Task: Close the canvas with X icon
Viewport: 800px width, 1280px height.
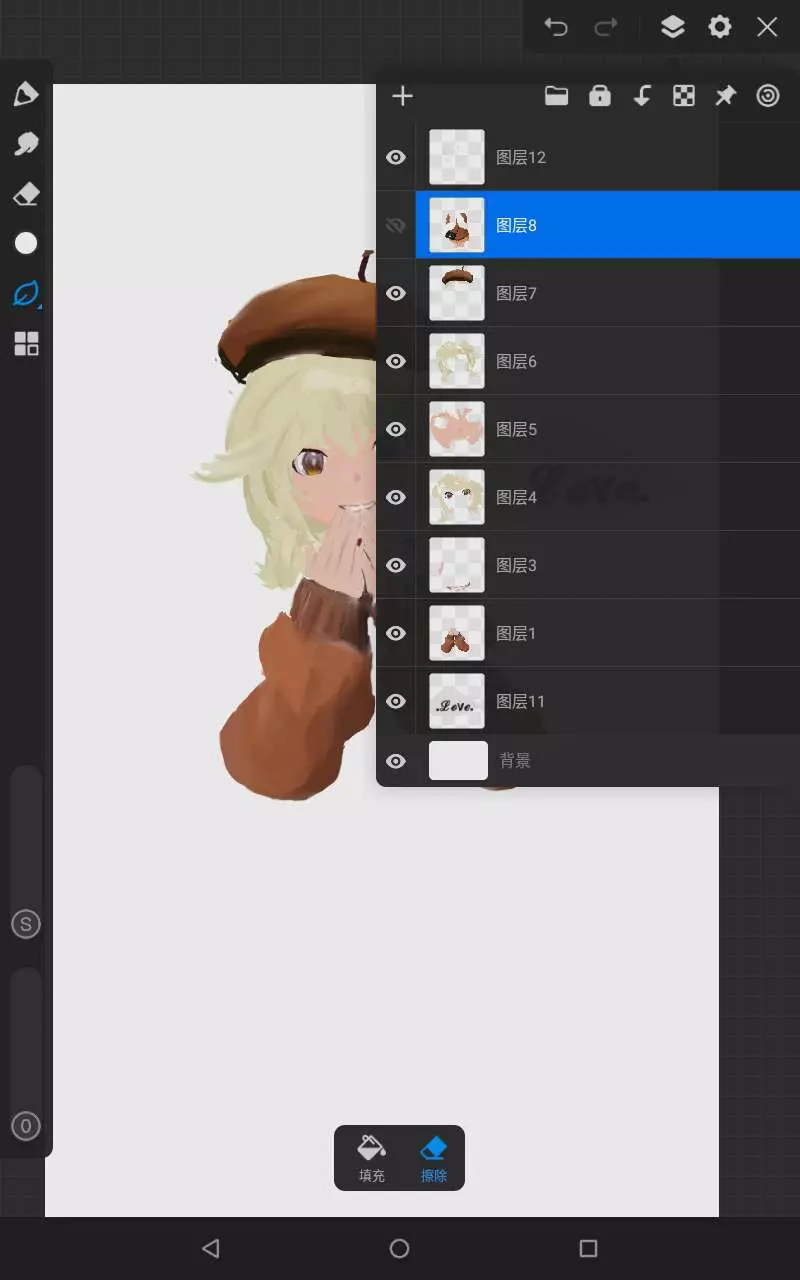Action: pyautogui.click(x=767, y=27)
